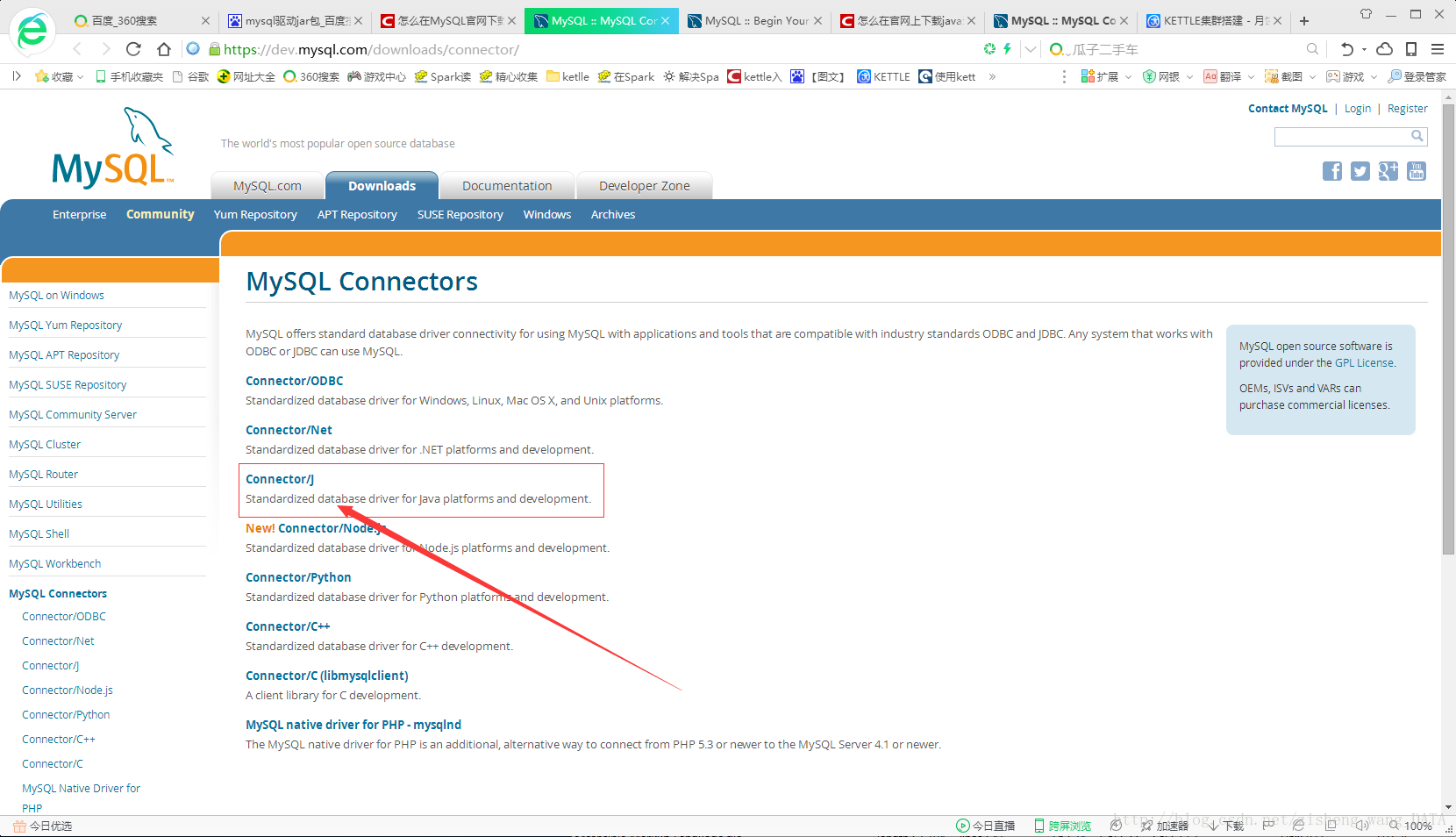Click the green padlock in address bar
Screen dimensions: 1456x837
214,49
